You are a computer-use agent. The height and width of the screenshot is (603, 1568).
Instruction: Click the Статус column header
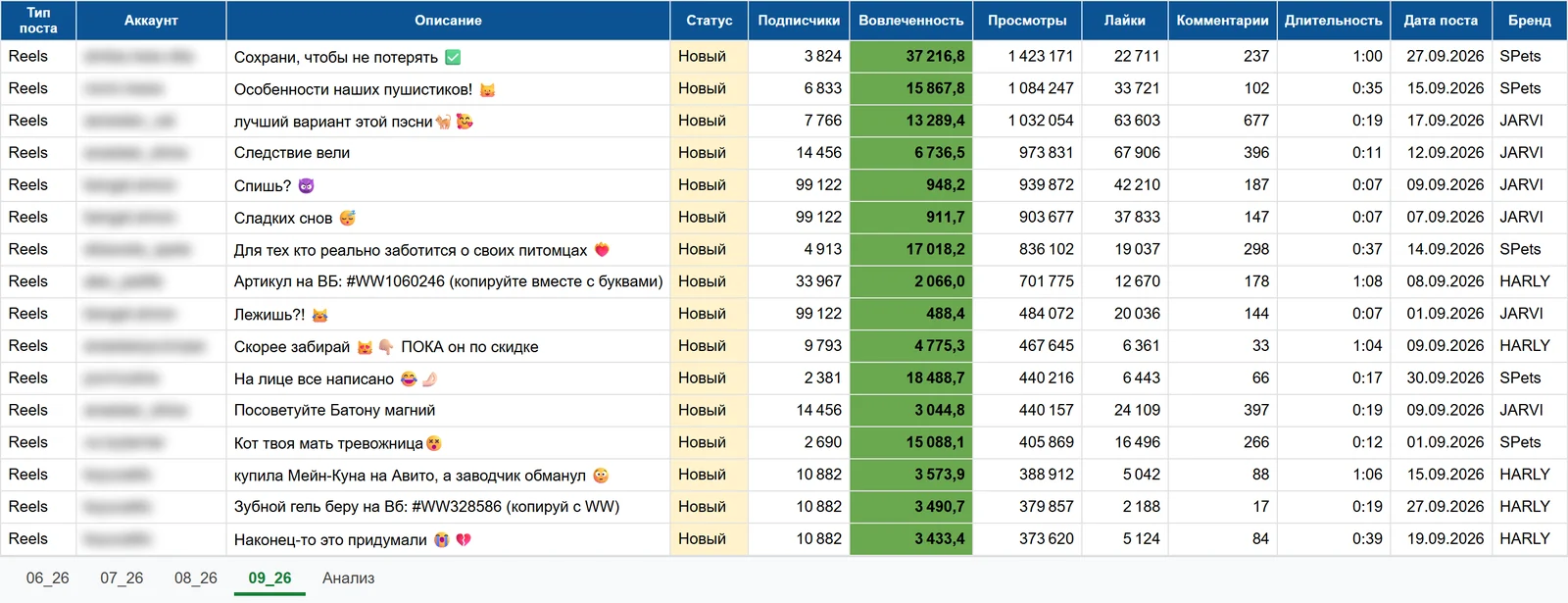coord(710,20)
